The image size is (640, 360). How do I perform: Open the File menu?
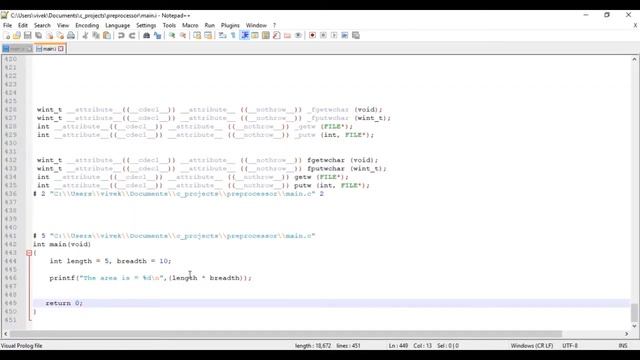(7, 25)
